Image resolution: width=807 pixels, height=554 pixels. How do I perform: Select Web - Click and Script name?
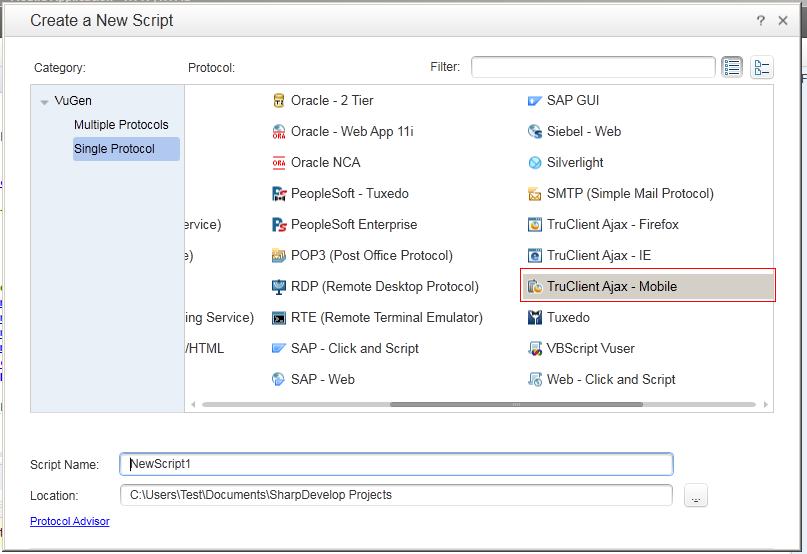point(611,379)
